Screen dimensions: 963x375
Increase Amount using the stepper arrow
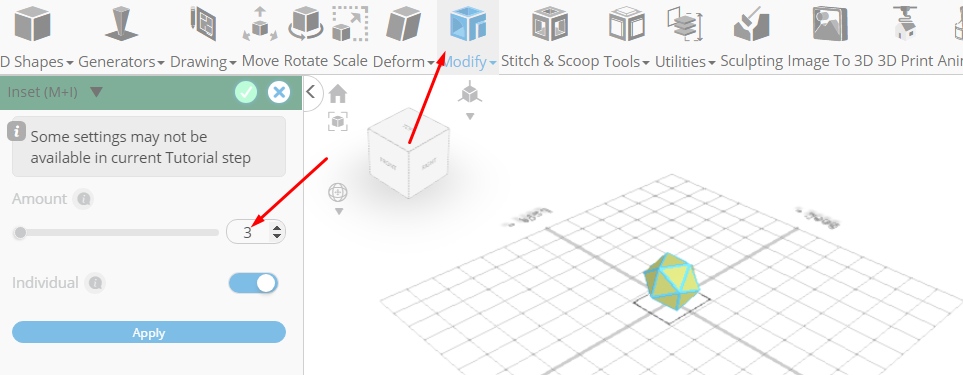278,228
